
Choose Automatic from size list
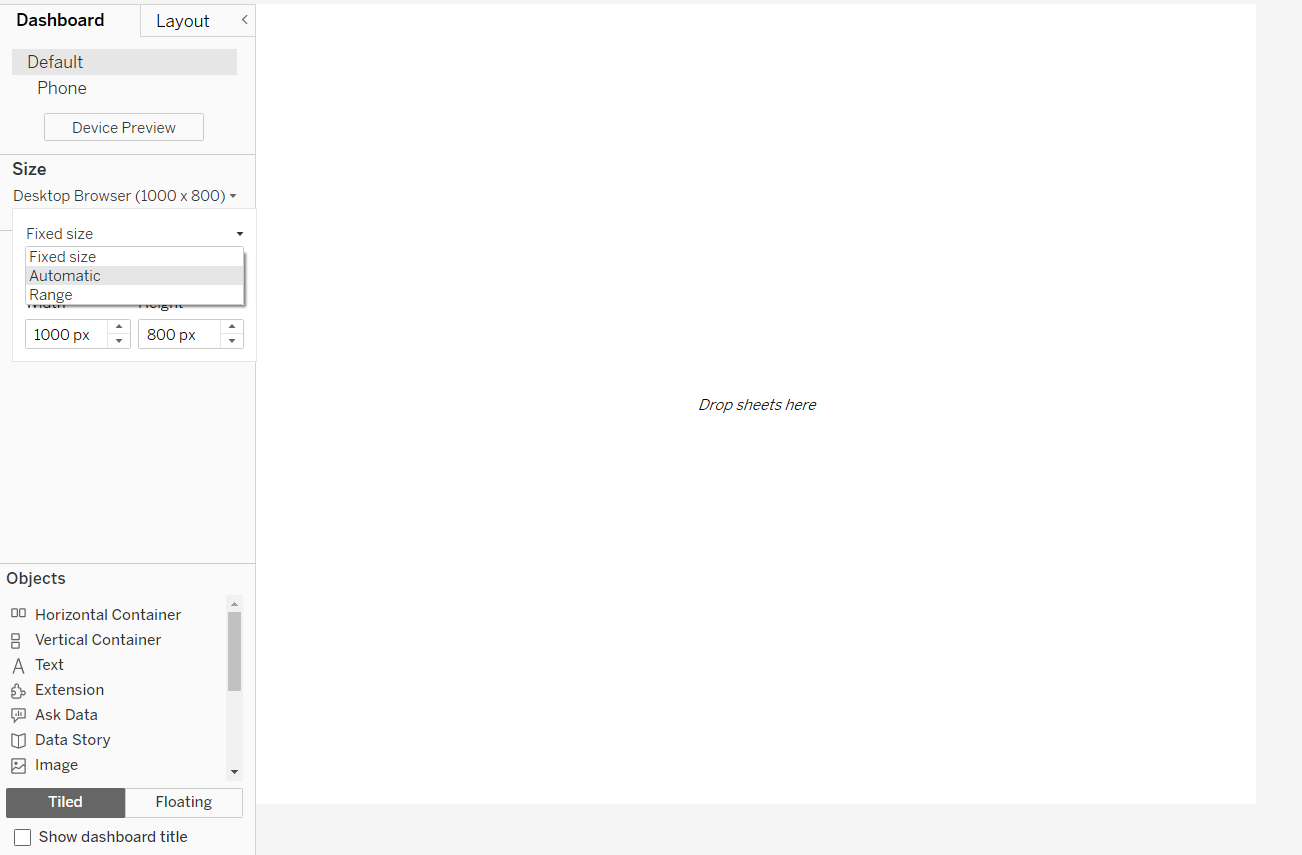(x=65, y=276)
